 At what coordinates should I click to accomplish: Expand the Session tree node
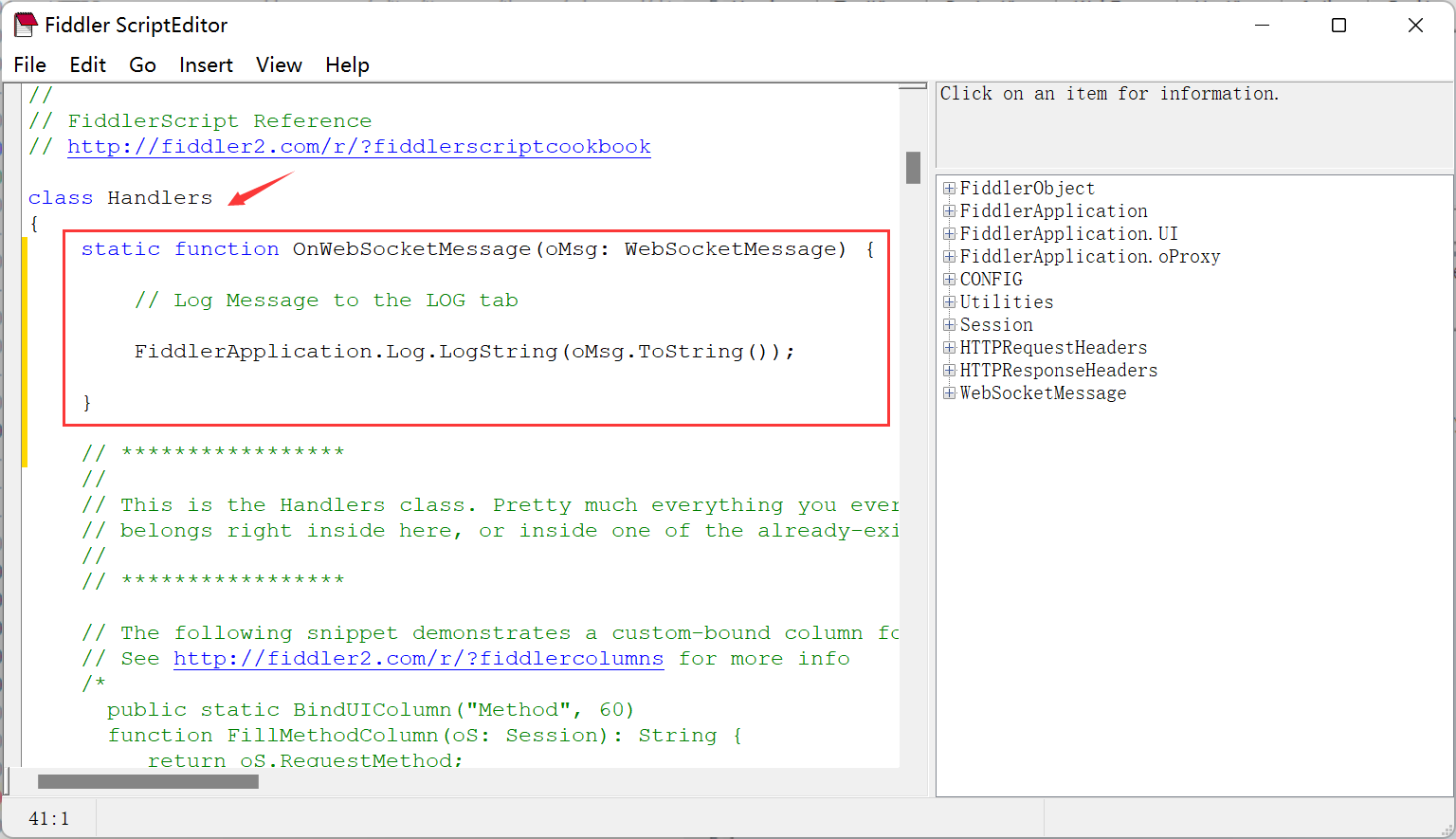[x=949, y=324]
